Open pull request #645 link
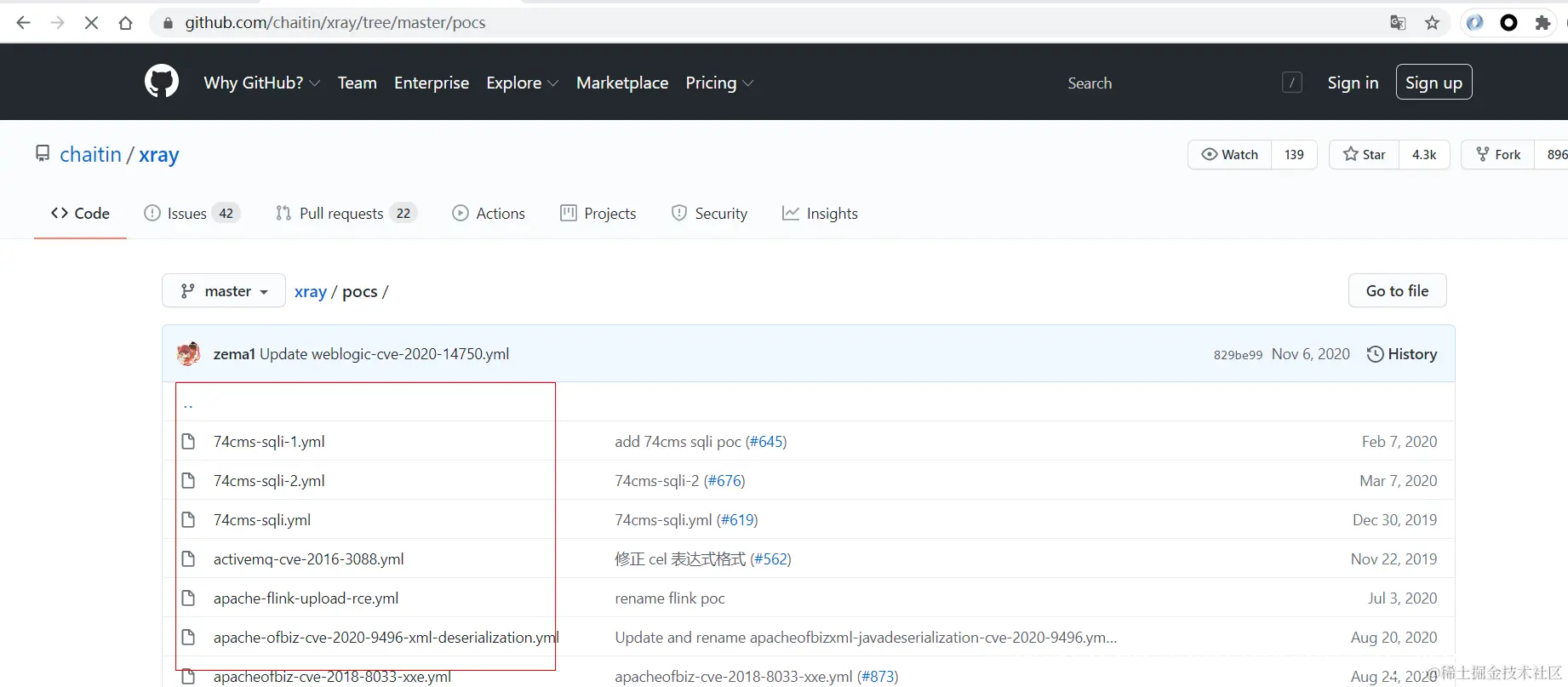The image size is (1568, 687). [766, 442]
